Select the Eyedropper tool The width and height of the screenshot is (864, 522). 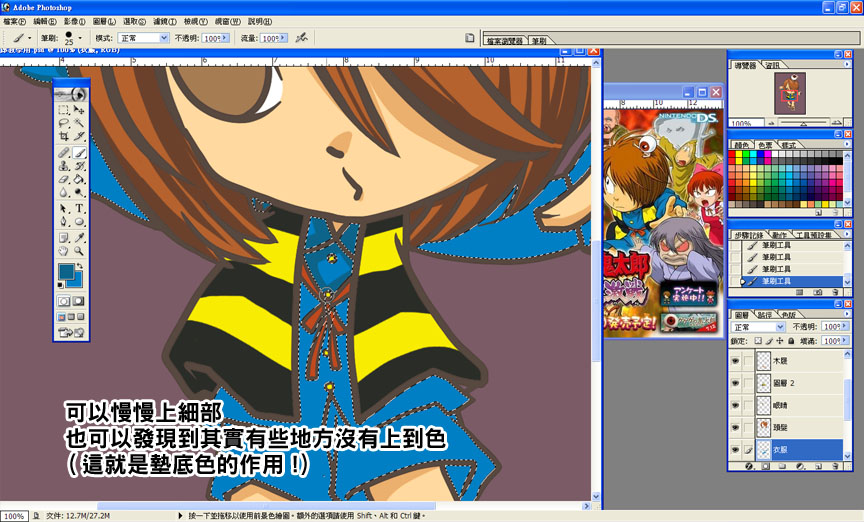(x=79, y=238)
